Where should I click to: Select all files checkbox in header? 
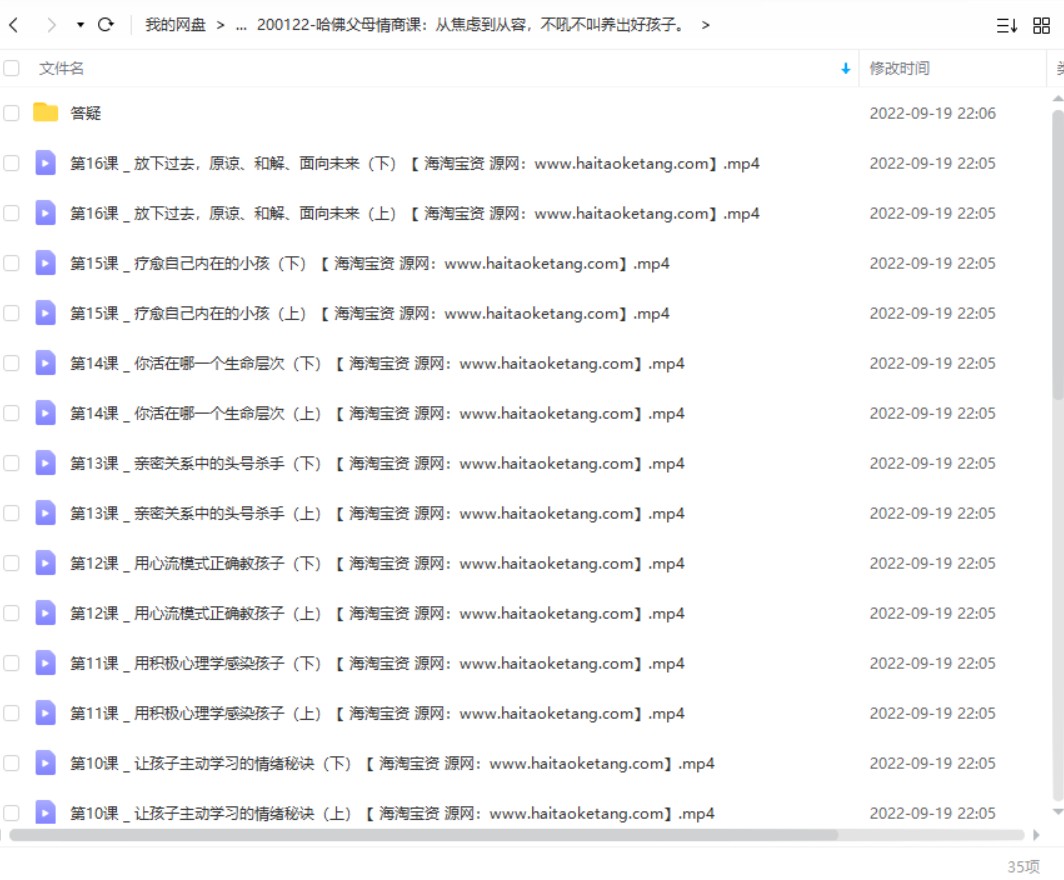pos(12,68)
